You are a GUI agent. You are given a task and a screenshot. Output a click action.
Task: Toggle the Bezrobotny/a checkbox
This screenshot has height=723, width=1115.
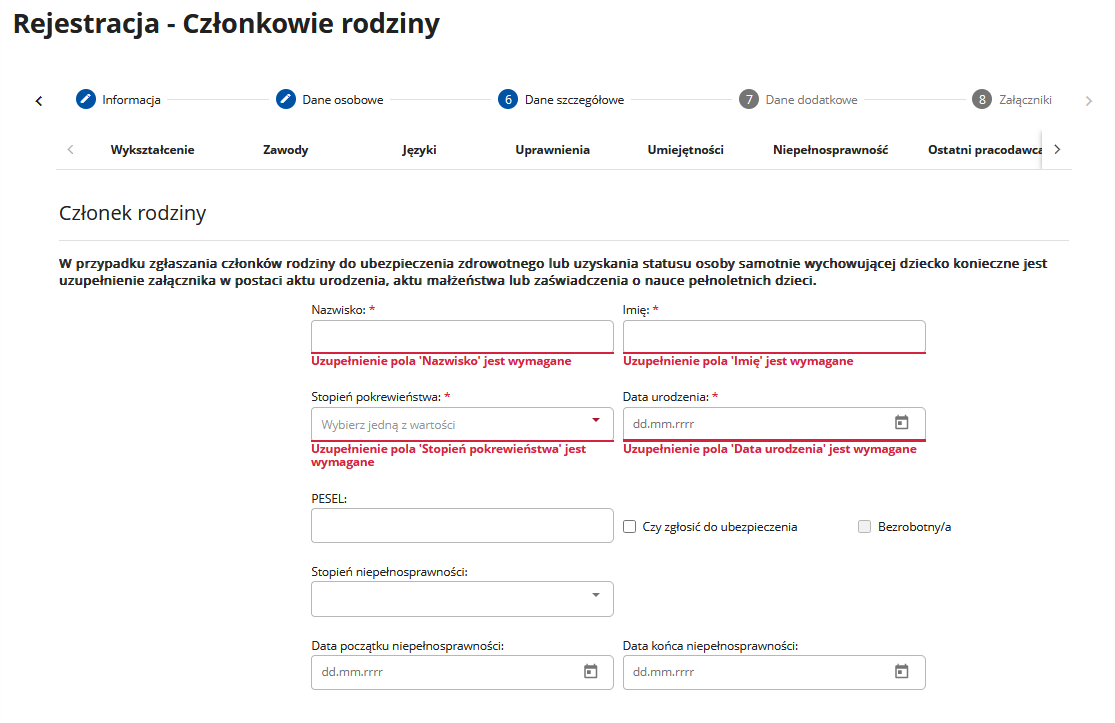click(864, 527)
